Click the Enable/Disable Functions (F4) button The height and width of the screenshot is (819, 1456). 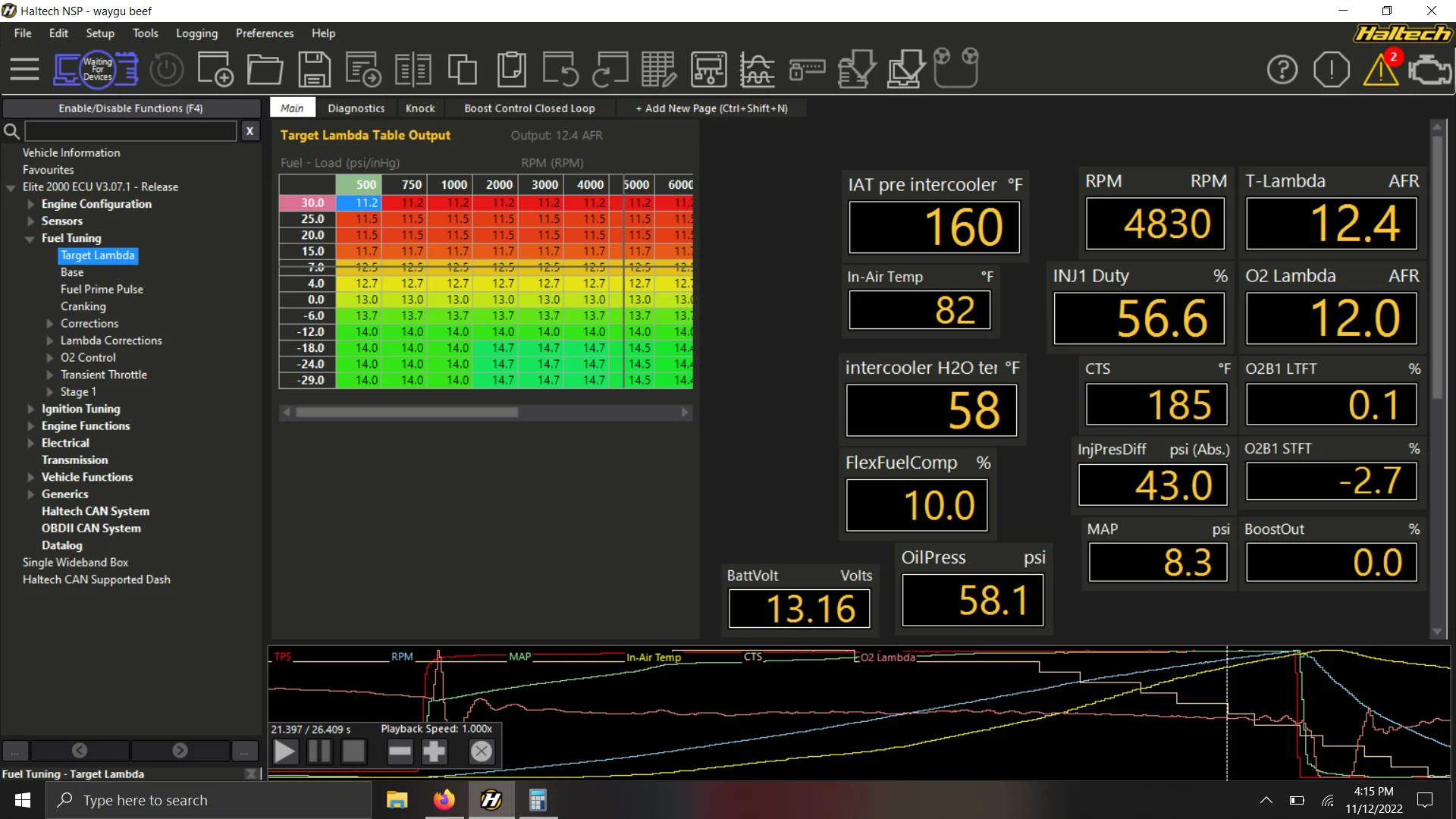point(130,108)
